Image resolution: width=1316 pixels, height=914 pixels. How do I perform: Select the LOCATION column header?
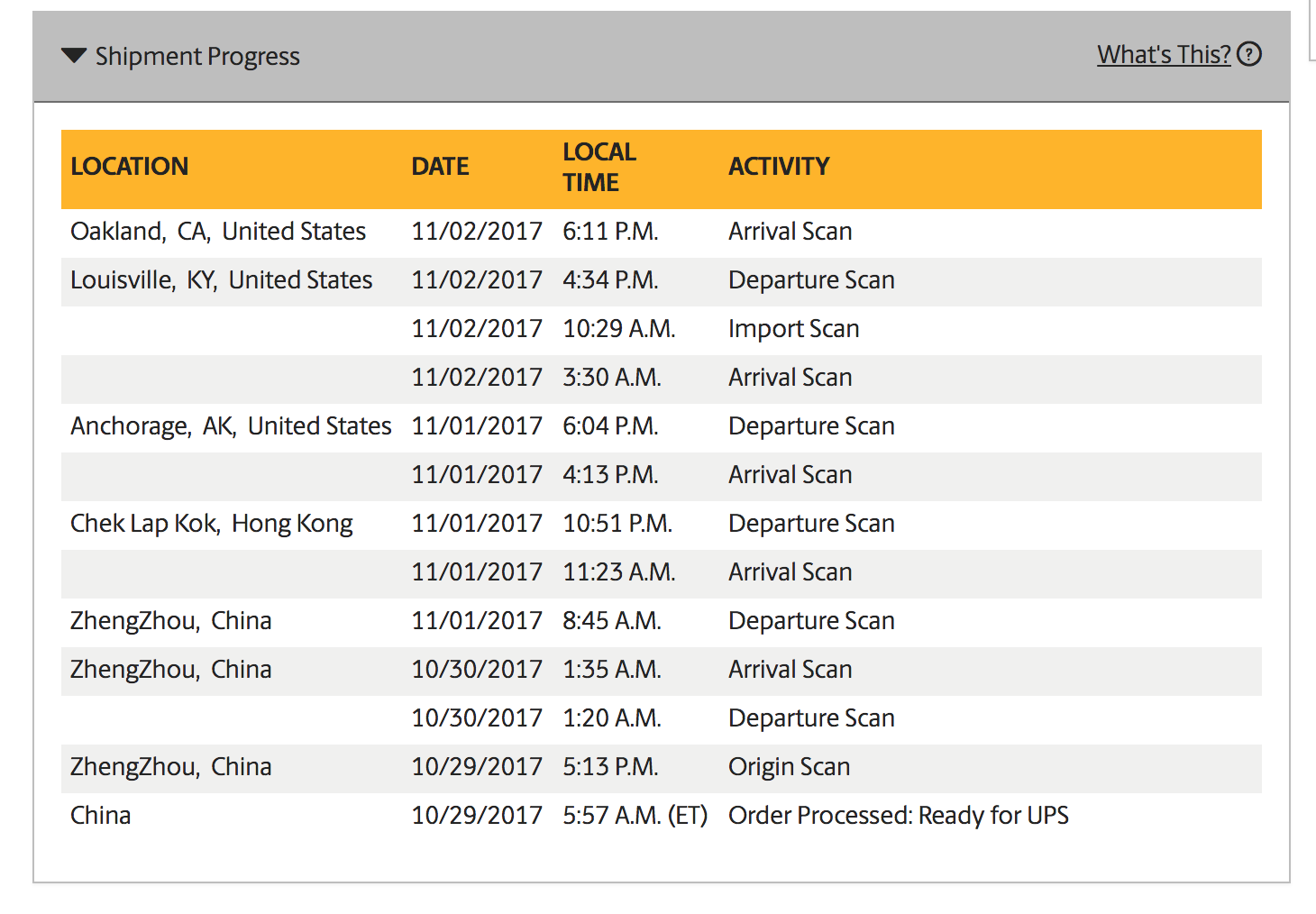tap(130, 167)
